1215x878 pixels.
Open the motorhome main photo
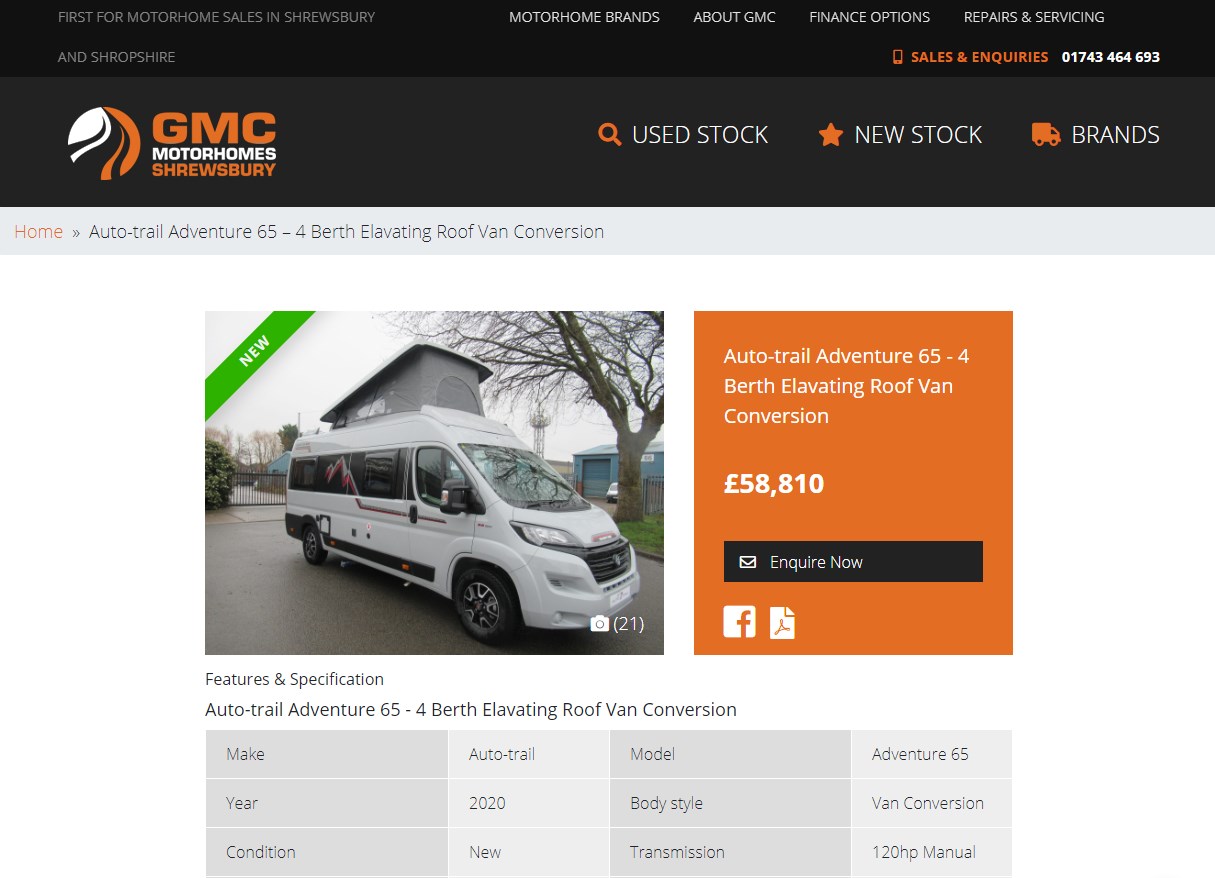pyautogui.click(x=434, y=483)
